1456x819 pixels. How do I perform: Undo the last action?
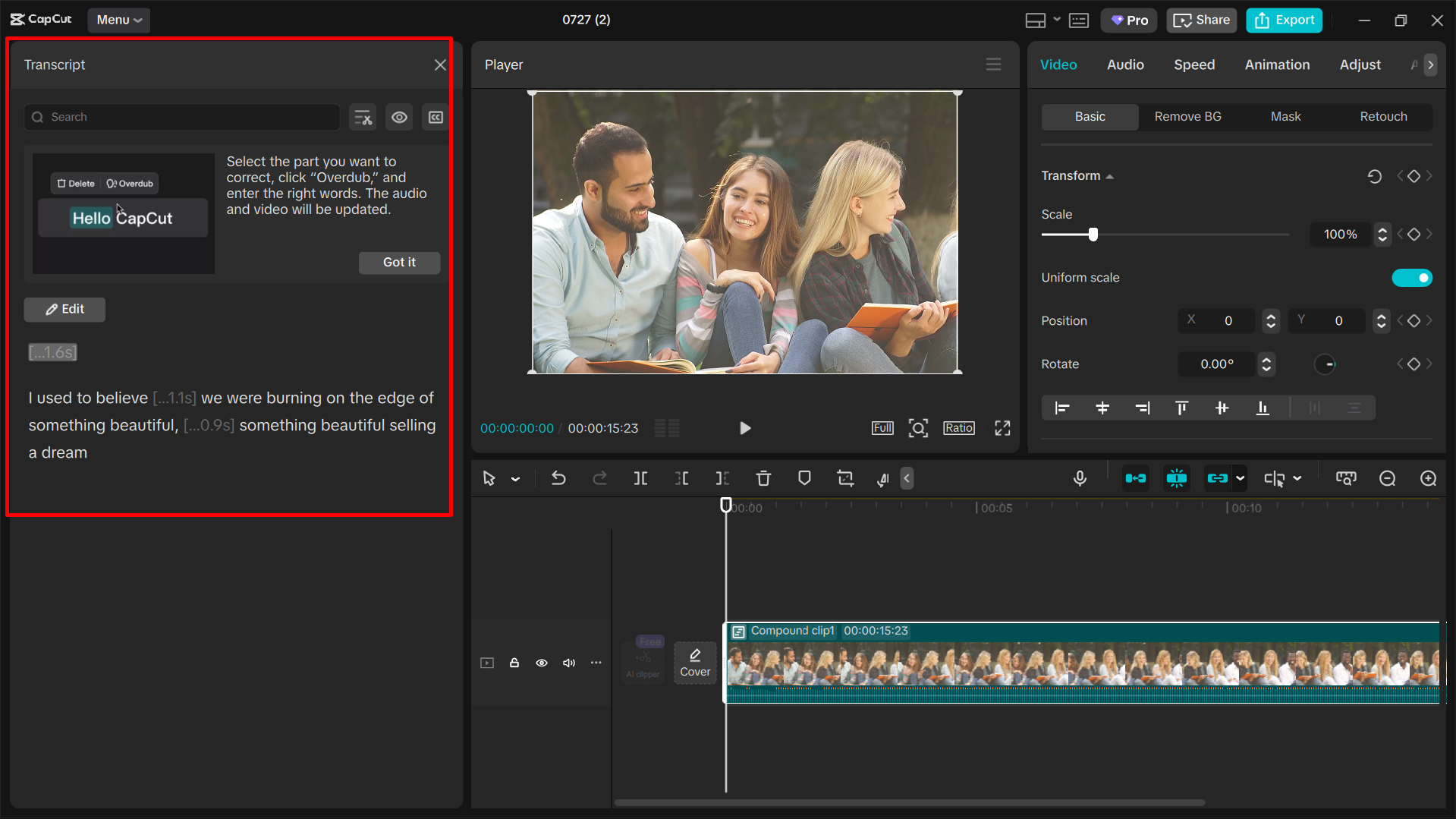coord(558,478)
